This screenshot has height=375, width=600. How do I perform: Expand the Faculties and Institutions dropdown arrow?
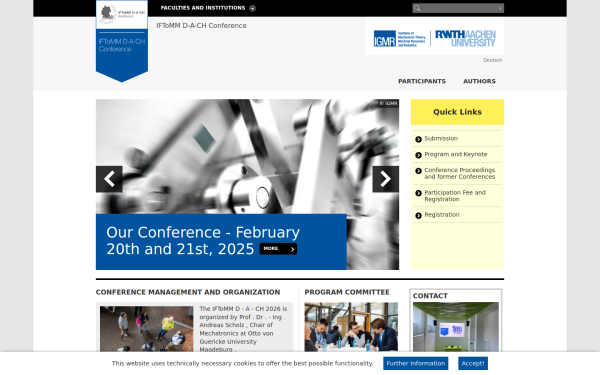click(x=252, y=8)
